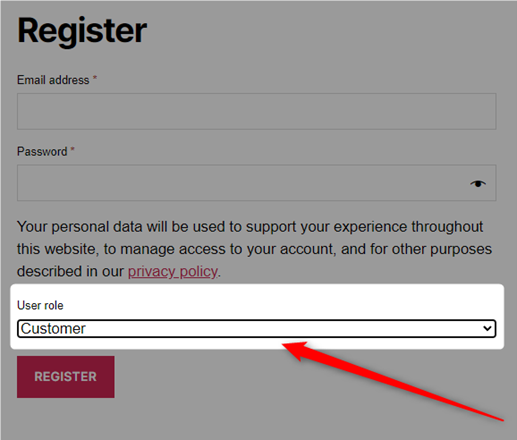Submit the form with REGISTER button
This screenshot has height=440, width=517.
point(66,377)
